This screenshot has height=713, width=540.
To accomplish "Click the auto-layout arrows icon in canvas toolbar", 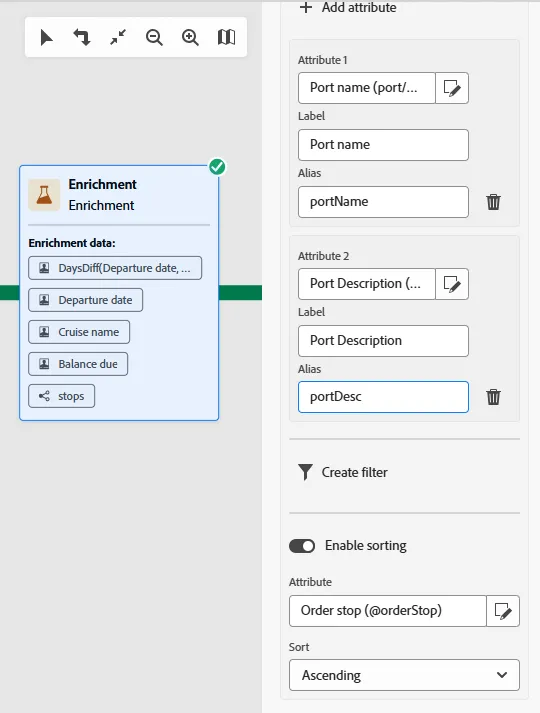I will click(x=82, y=37).
